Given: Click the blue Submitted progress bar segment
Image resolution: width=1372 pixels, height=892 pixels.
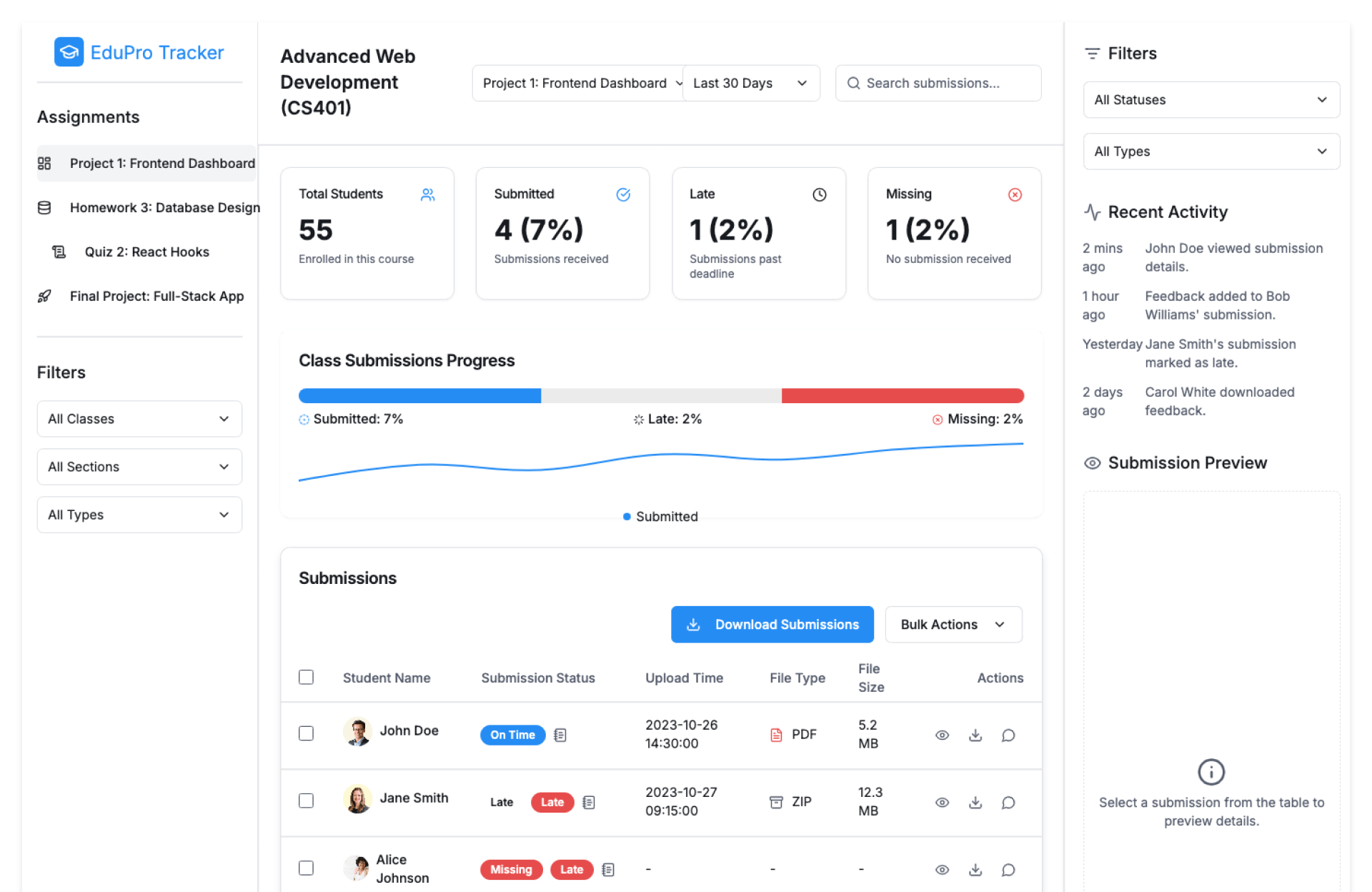Looking at the screenshot, I should [419, 396].
